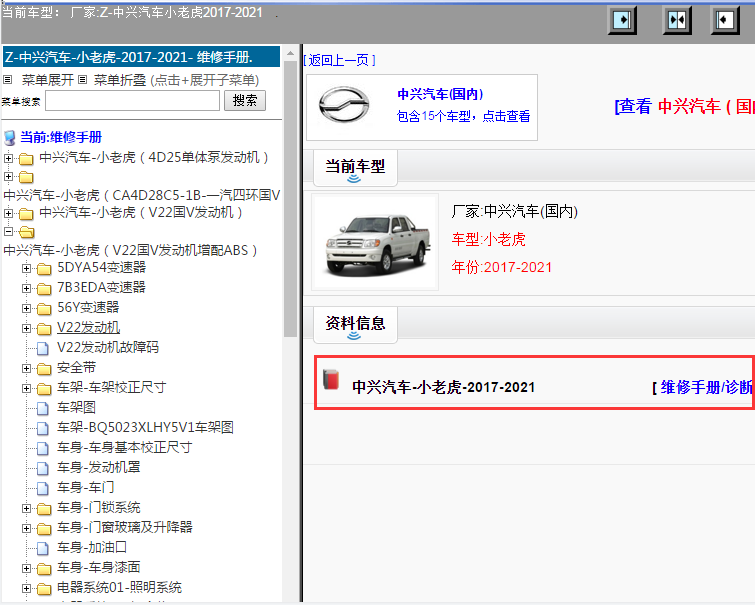Click folder icon of V22发动机
The width and height of the screenshot is (755, 605).
coord(44,329)
